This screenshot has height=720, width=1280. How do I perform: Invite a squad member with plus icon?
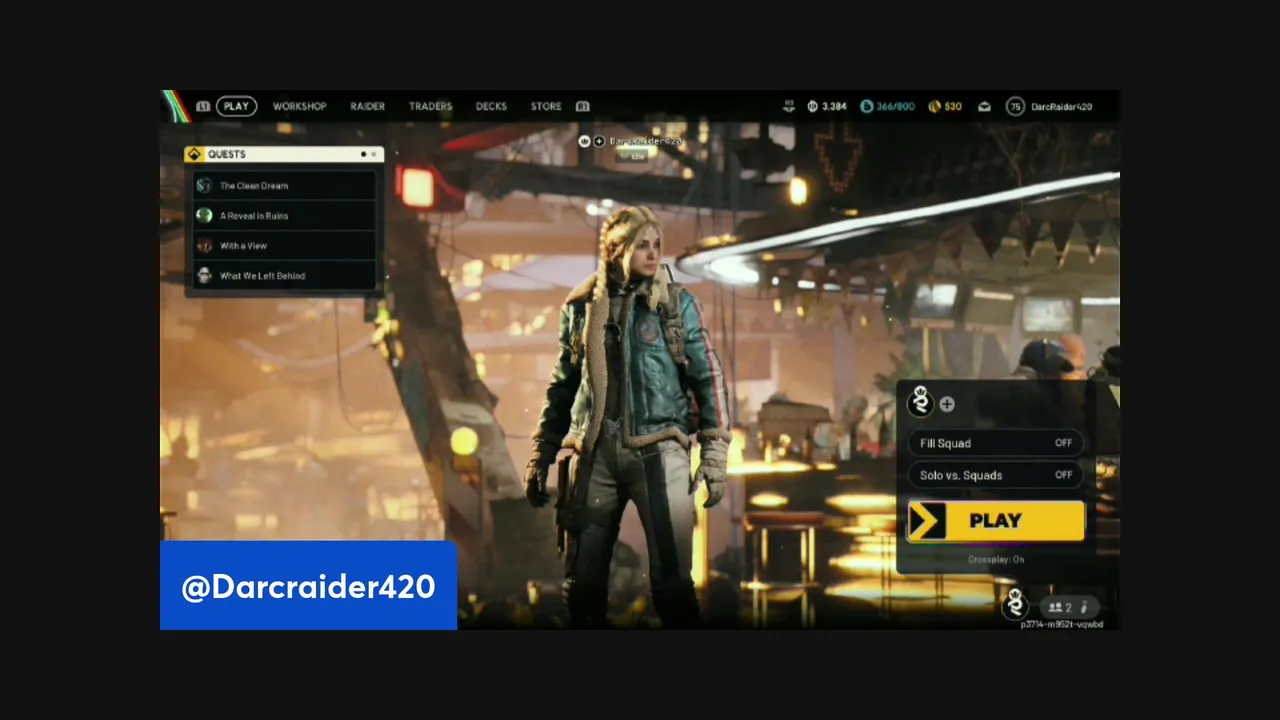point(947,404)
